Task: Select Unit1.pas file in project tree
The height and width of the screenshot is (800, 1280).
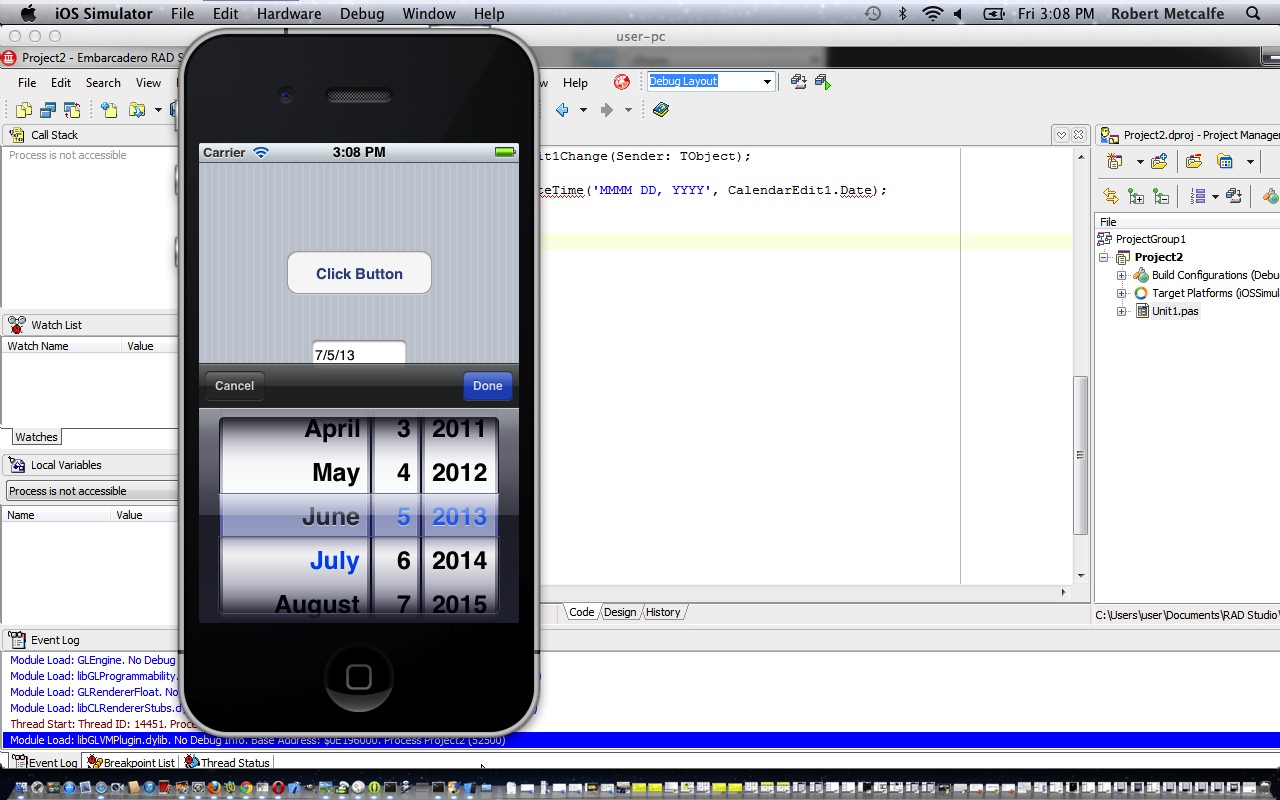Action: pos(1175,311)
